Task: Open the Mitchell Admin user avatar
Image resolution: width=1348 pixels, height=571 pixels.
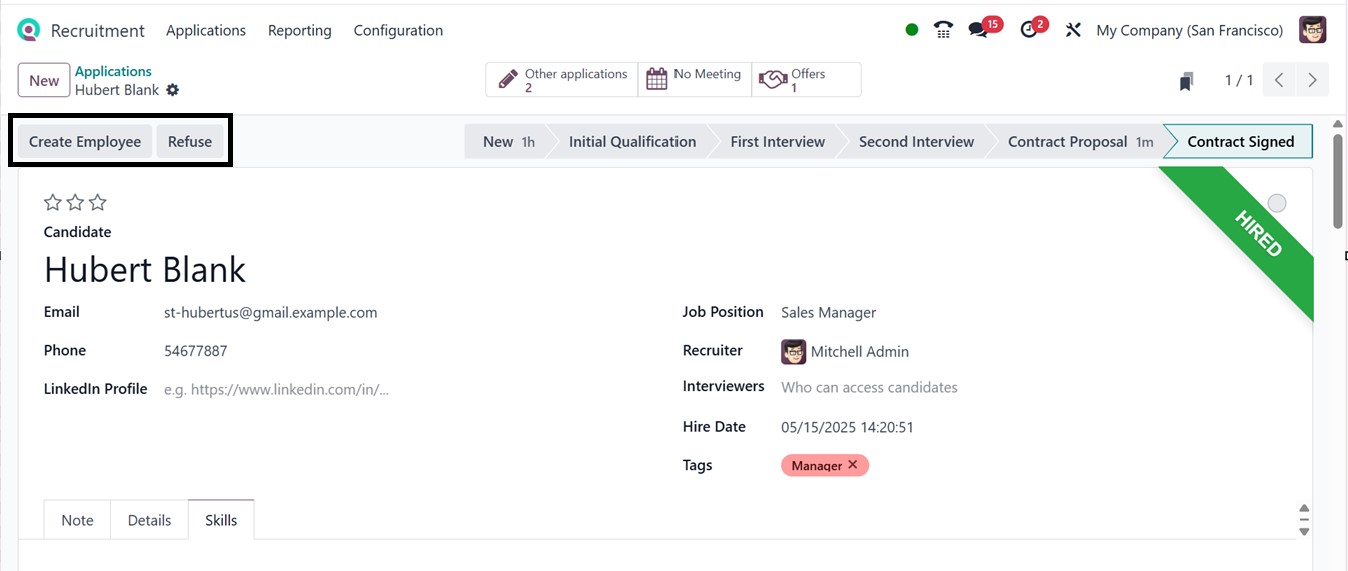Action: (1312, 30)
